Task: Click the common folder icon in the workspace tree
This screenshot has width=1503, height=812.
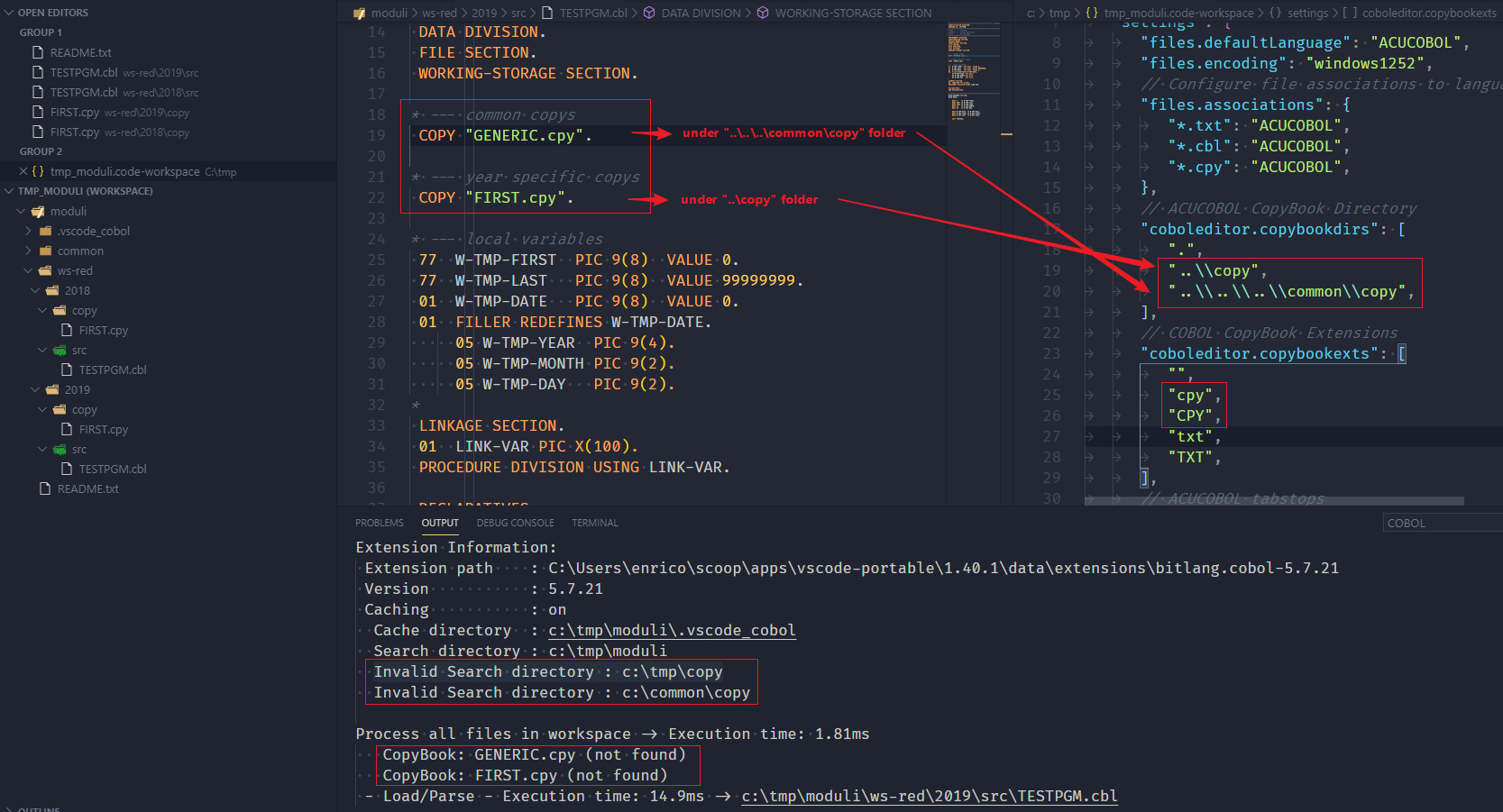Action: point(44,251)
